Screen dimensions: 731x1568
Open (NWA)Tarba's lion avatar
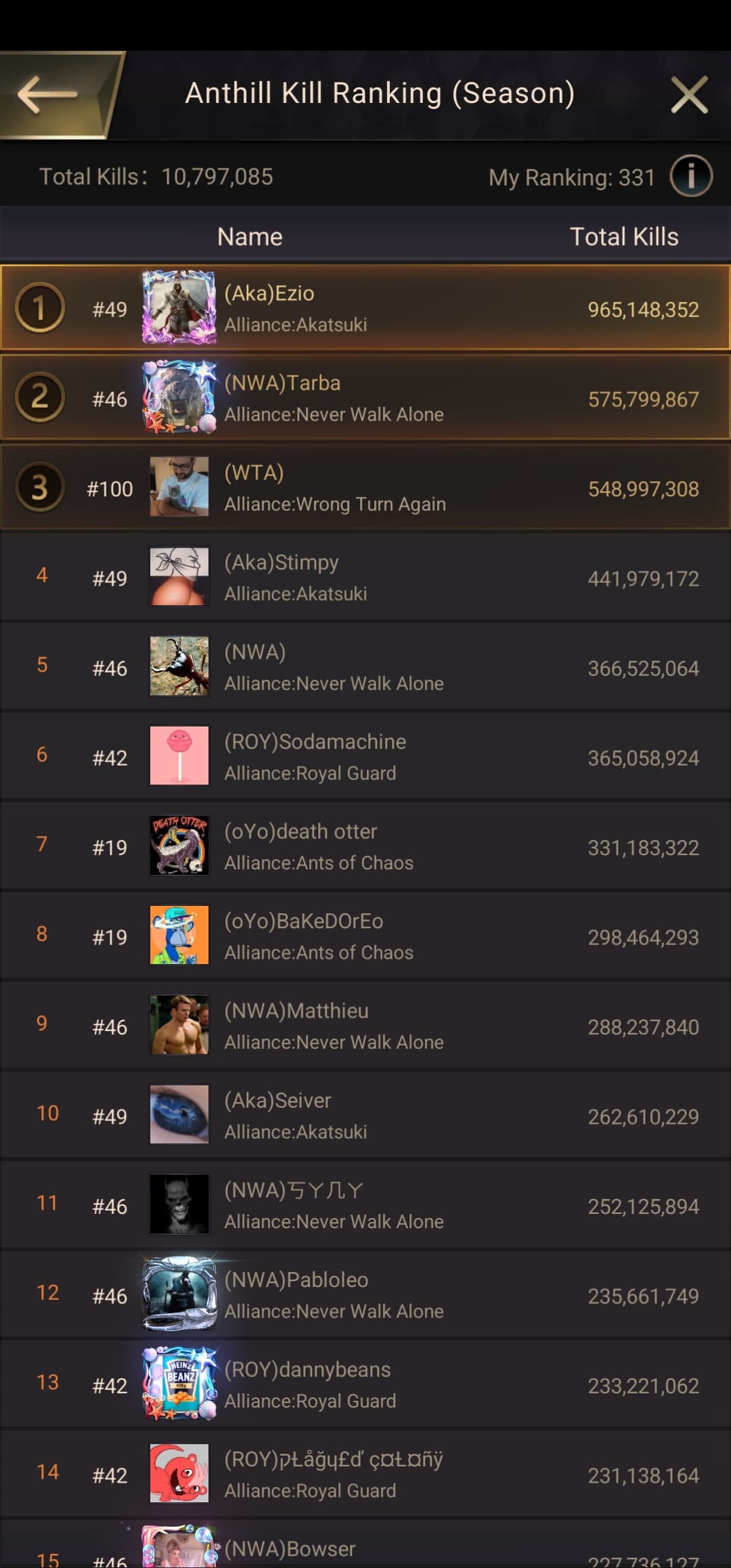tap(179, 398)
